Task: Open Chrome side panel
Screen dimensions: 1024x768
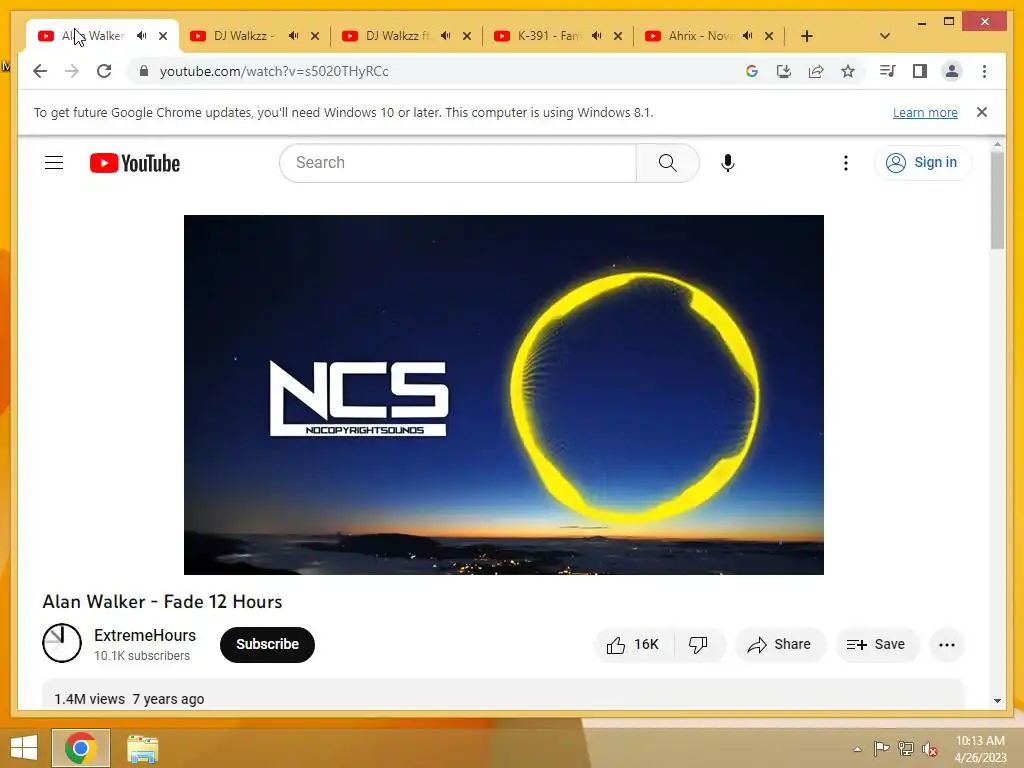Action: [920, 71]
